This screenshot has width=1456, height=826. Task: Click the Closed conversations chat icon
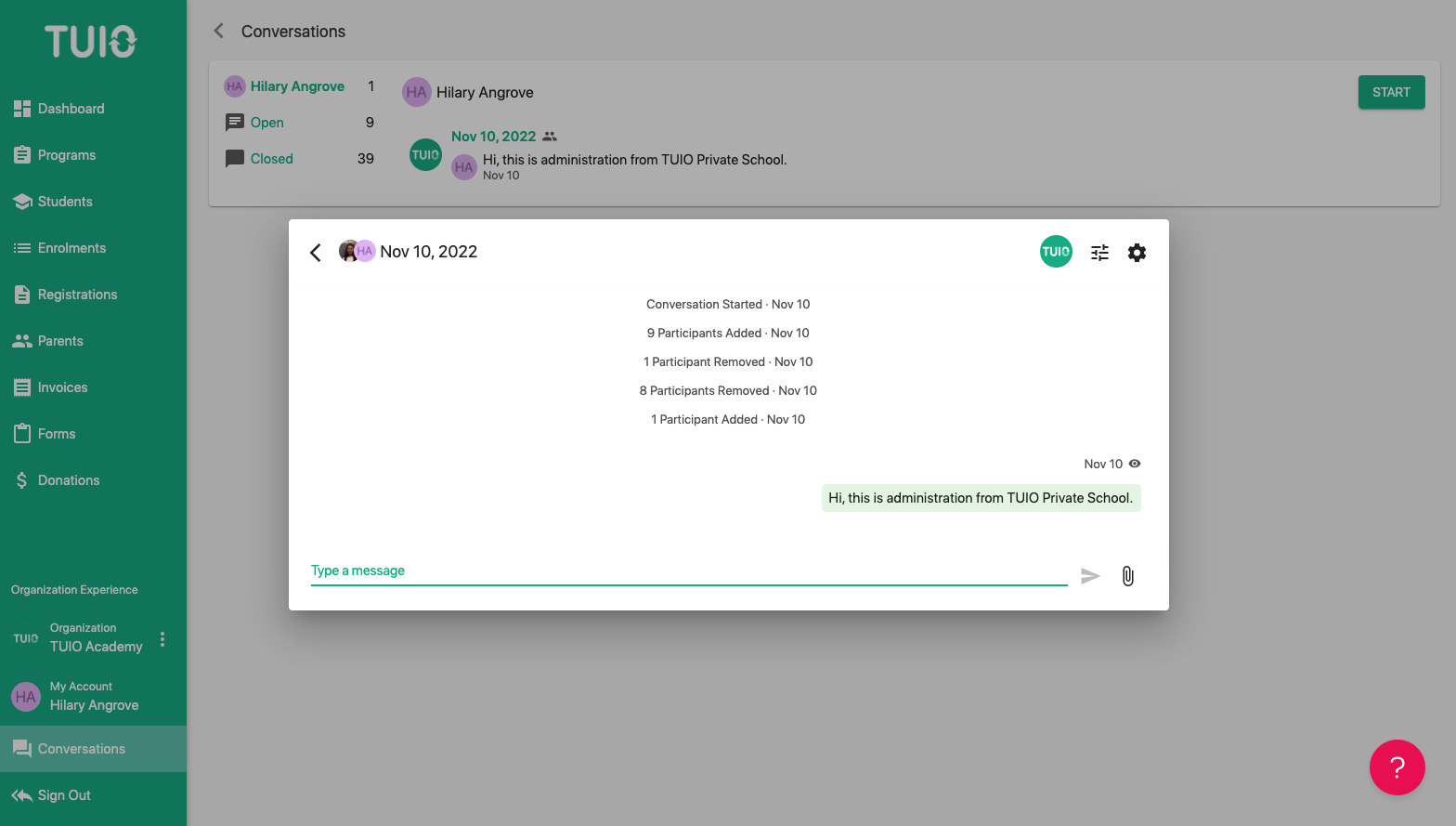235,159
